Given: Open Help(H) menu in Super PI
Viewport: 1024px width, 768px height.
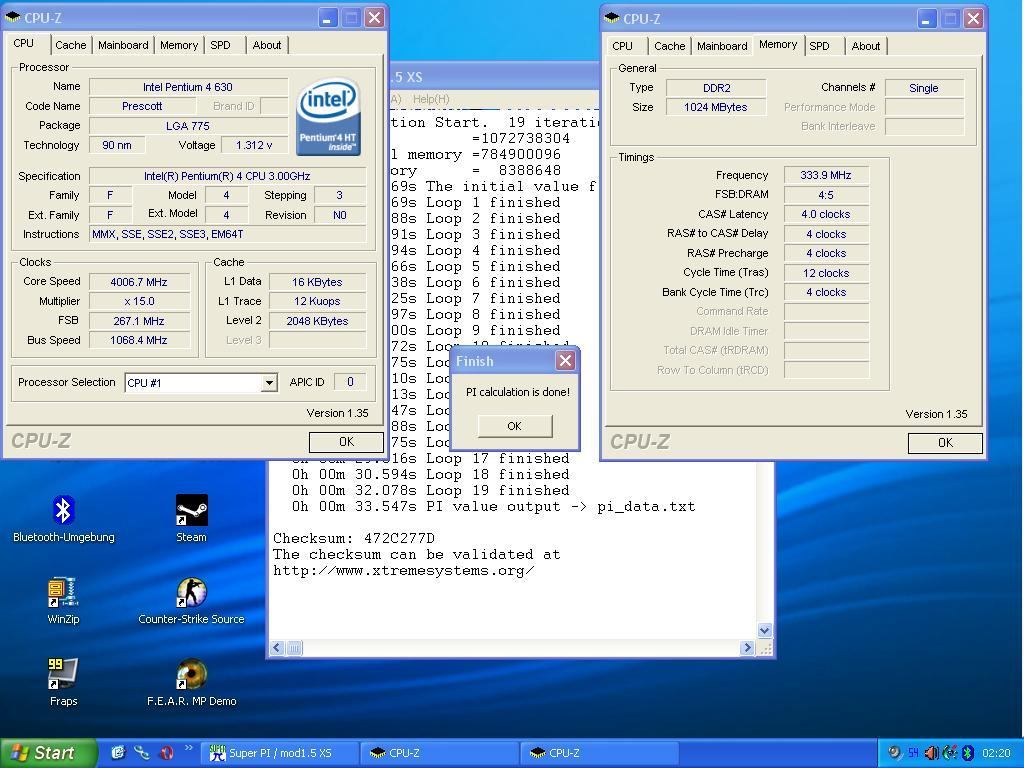Looking at the screenshot, I should click(430, 99).
